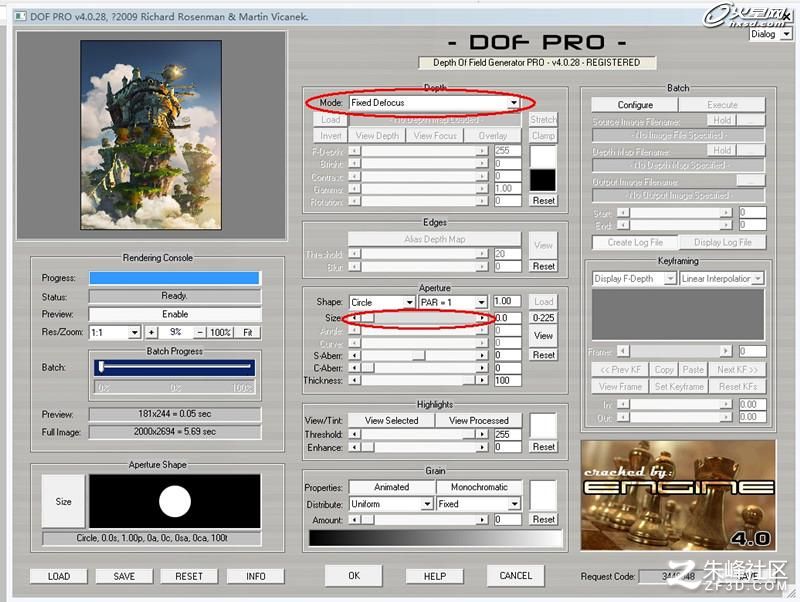The height and width of the screenshot is (602, 800).
Task: Click the LOAD settings button
Action: point(59,576)
